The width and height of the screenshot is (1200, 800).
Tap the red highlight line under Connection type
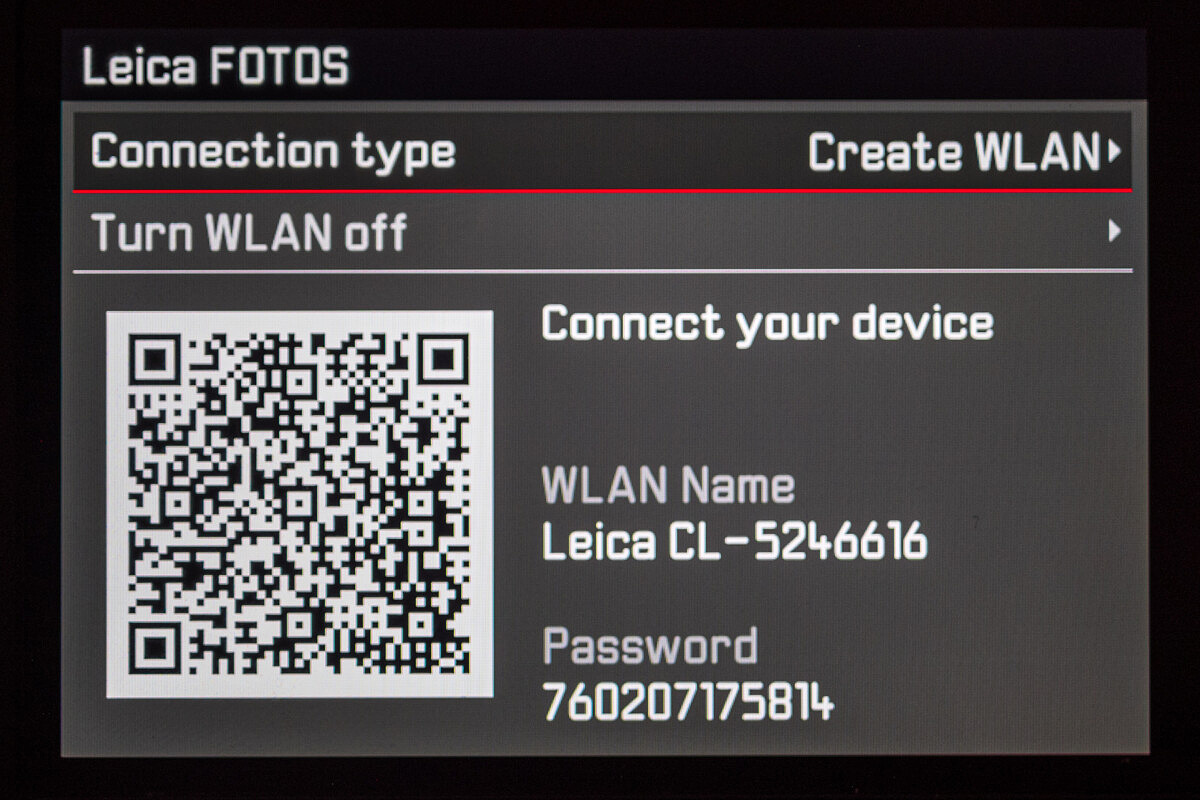(602, 190)
